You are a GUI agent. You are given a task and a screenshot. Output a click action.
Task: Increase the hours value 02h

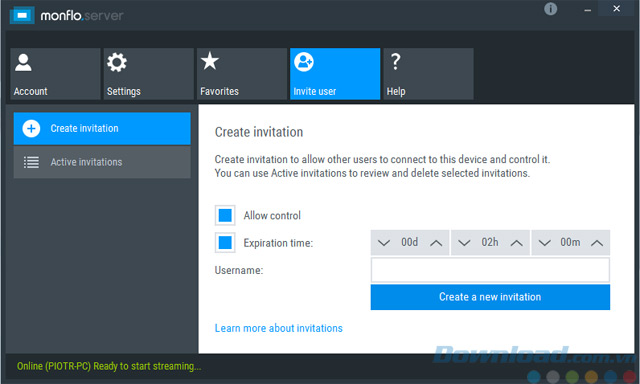(516, 243)
